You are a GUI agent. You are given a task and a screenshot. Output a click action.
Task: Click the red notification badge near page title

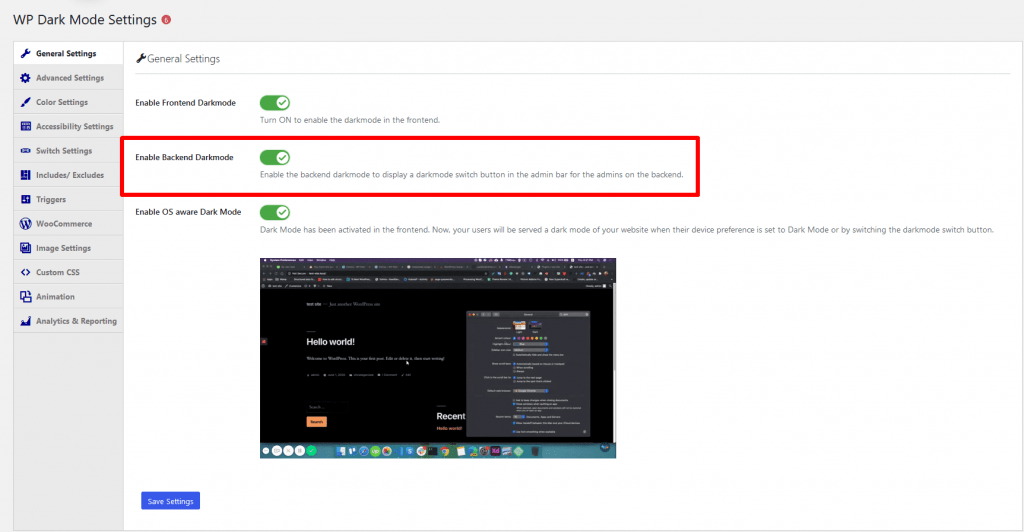[x=167, y=20]
